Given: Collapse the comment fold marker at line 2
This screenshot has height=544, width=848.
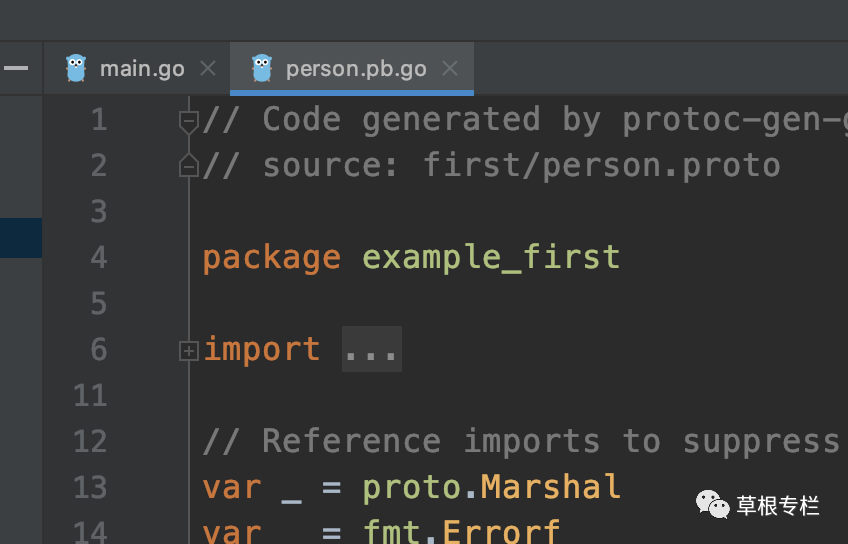Looking at the screenshot, I should [x=189, y=165].
